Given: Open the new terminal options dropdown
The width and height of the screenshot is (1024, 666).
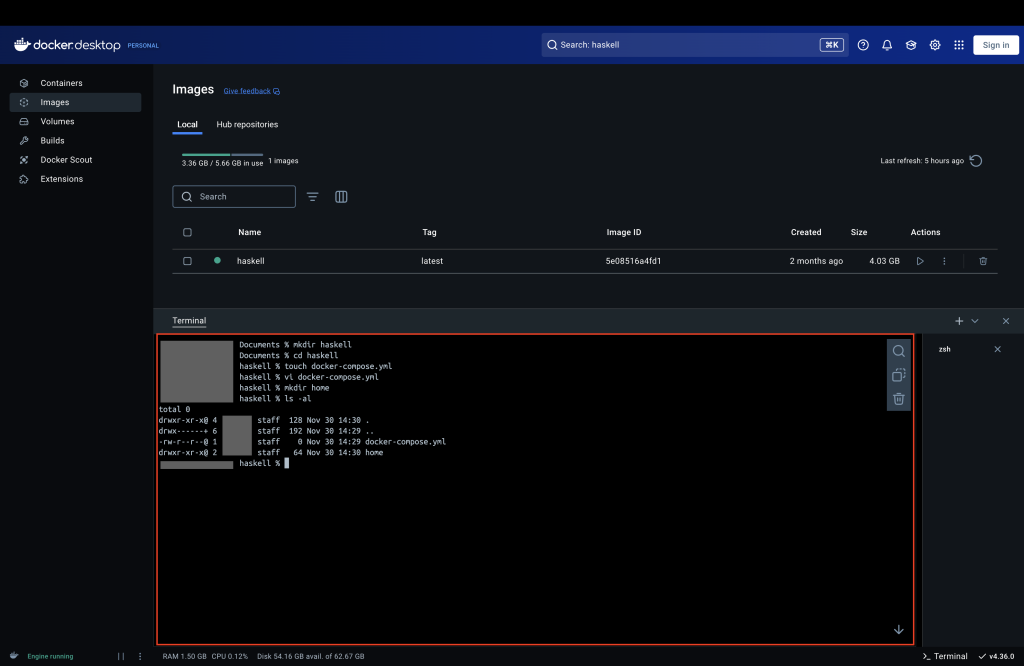Looking at the screenshot, I should point(973,321).
